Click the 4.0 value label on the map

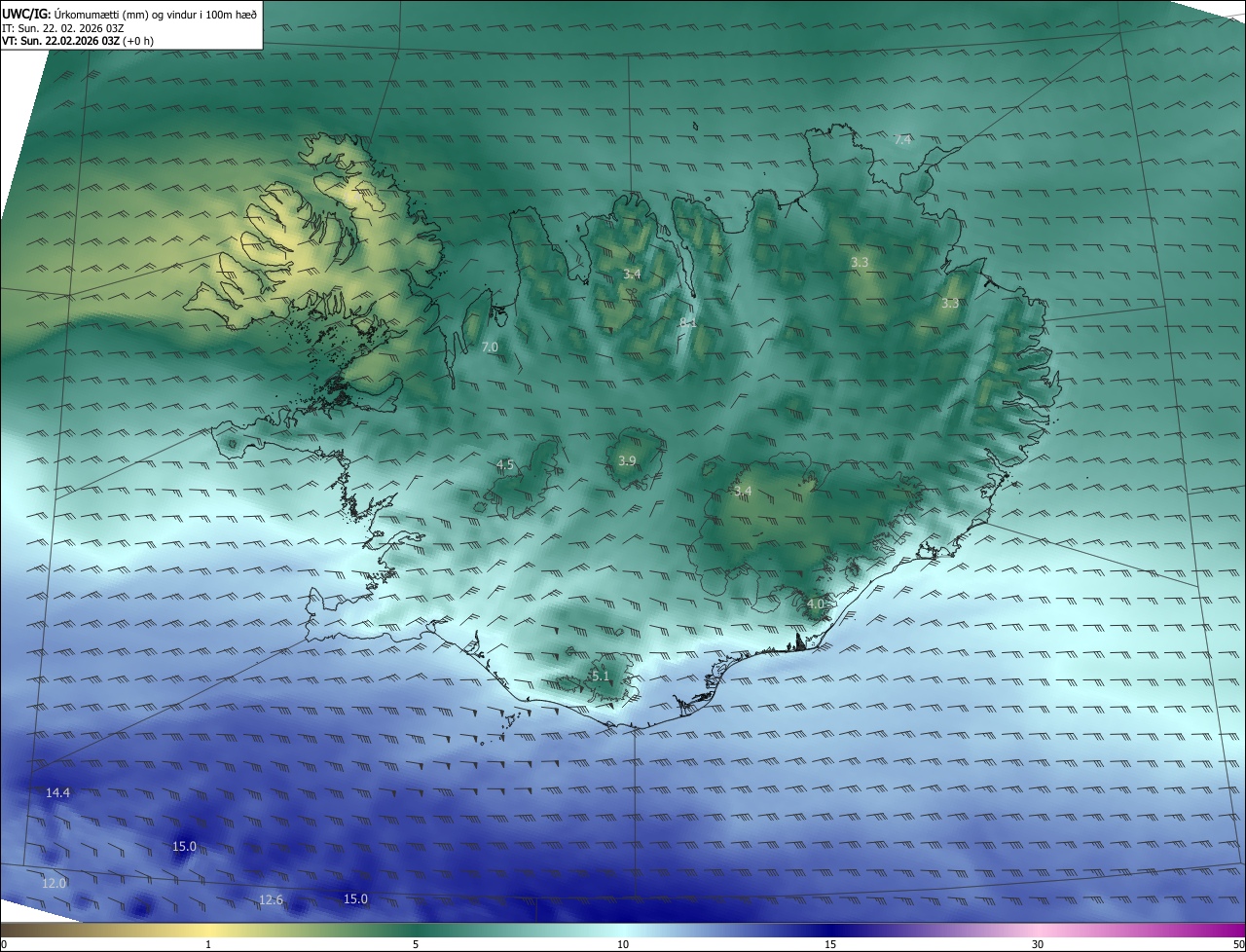[816, 604]
